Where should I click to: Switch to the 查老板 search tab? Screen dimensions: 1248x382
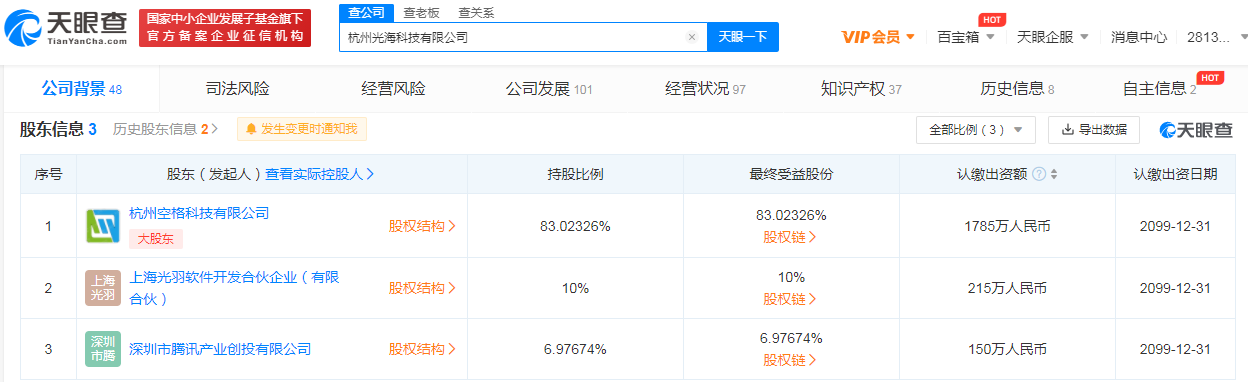click(x=422, y=12)
